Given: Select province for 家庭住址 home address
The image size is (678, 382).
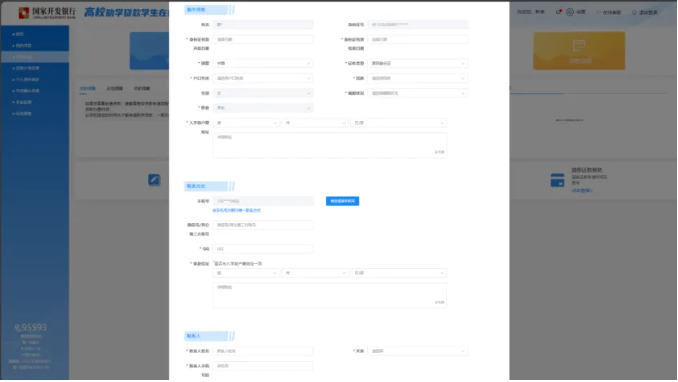Looking at the screenshot, I should (x=246, y=273).
